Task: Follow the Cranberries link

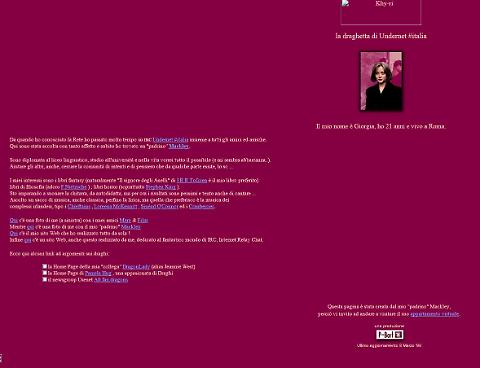Action: pyautogui.click(x=201, y=207)
